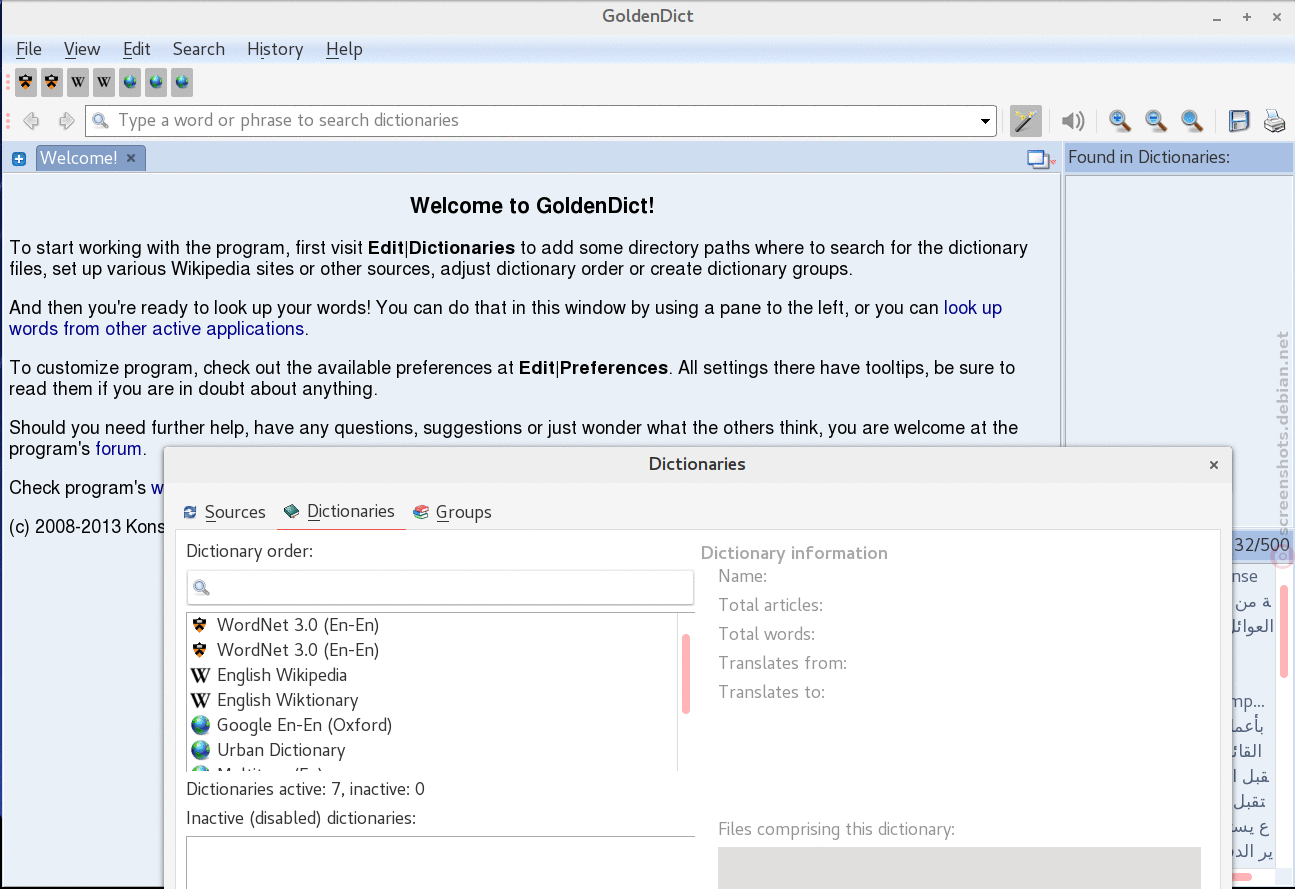
Task: Go back with the left arrow icon
Action: (x=32, y=121)
